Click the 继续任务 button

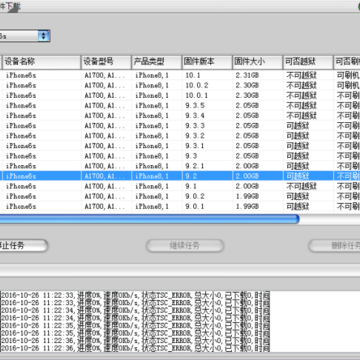pyautogui.click(x=185, y=246)
